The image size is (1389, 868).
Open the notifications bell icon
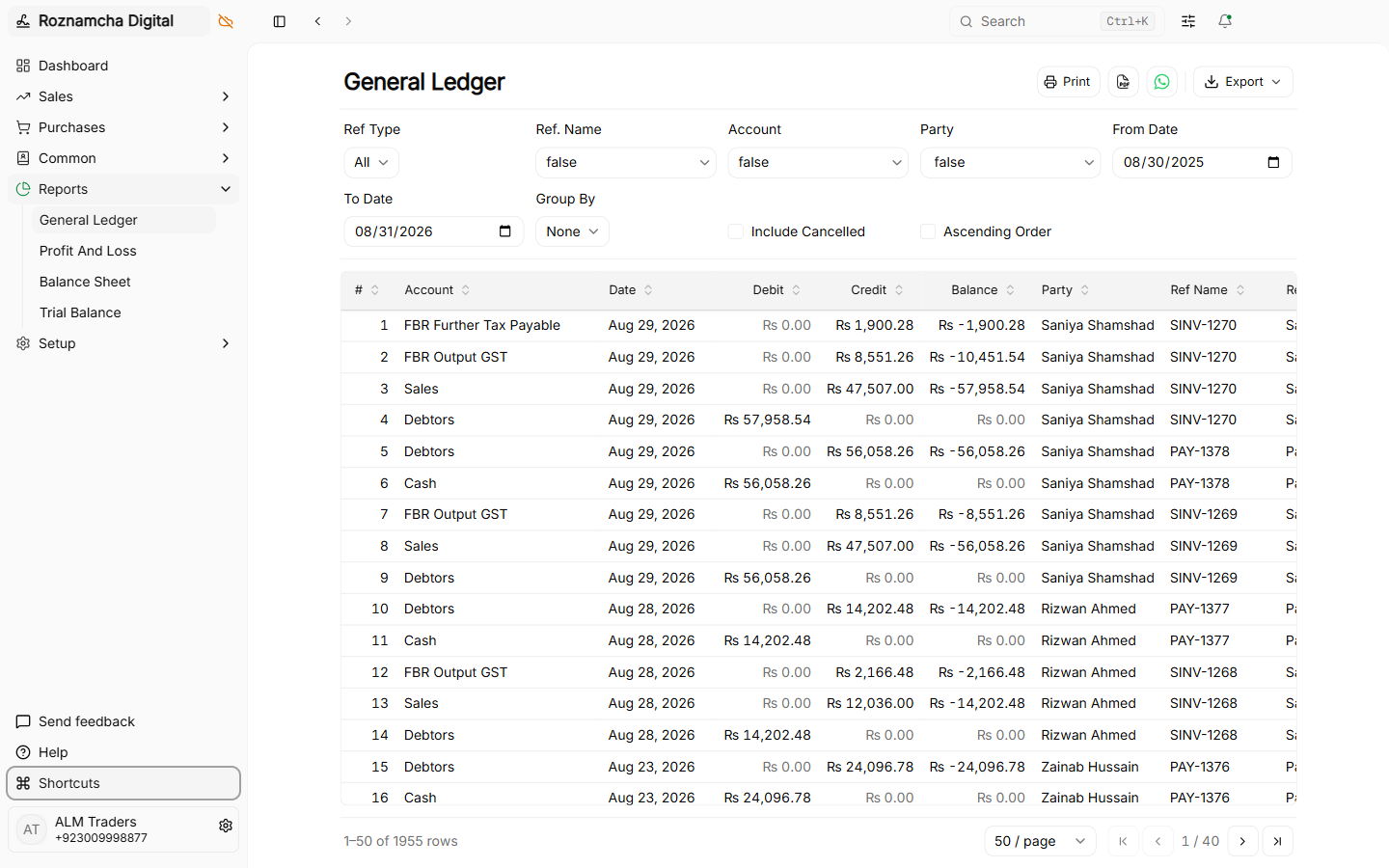tap(1225, 21)
